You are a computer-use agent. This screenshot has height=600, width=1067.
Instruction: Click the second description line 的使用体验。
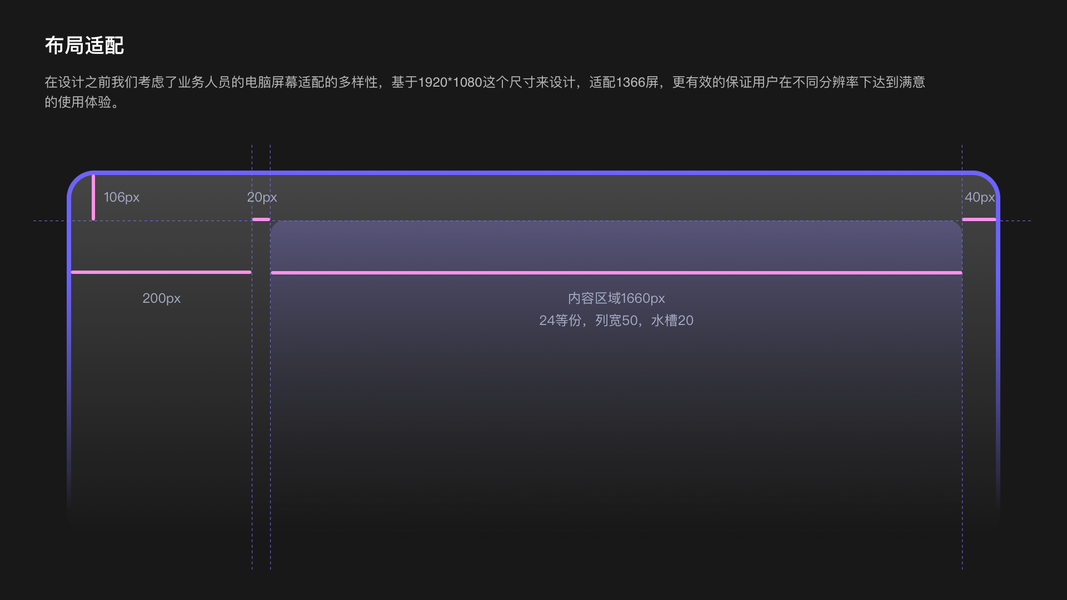tap(83, 102)
